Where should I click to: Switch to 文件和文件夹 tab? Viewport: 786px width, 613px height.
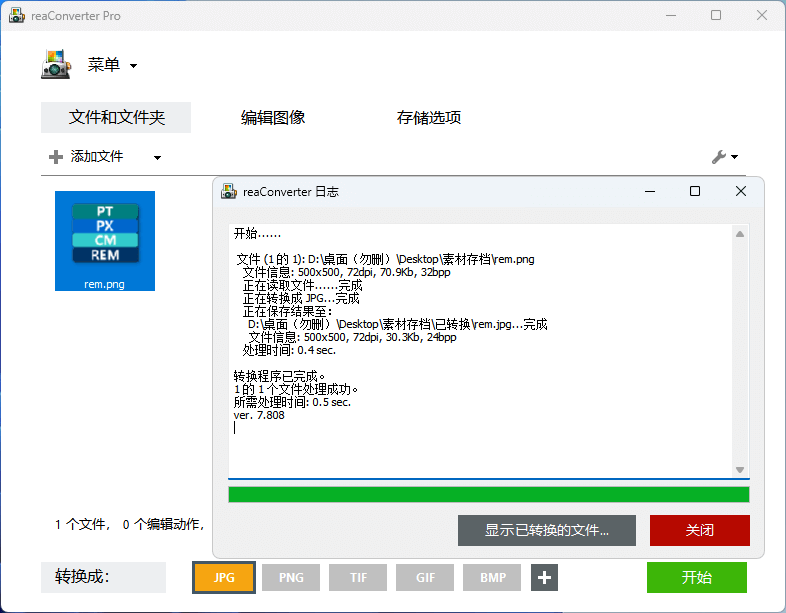coord(116,117)
